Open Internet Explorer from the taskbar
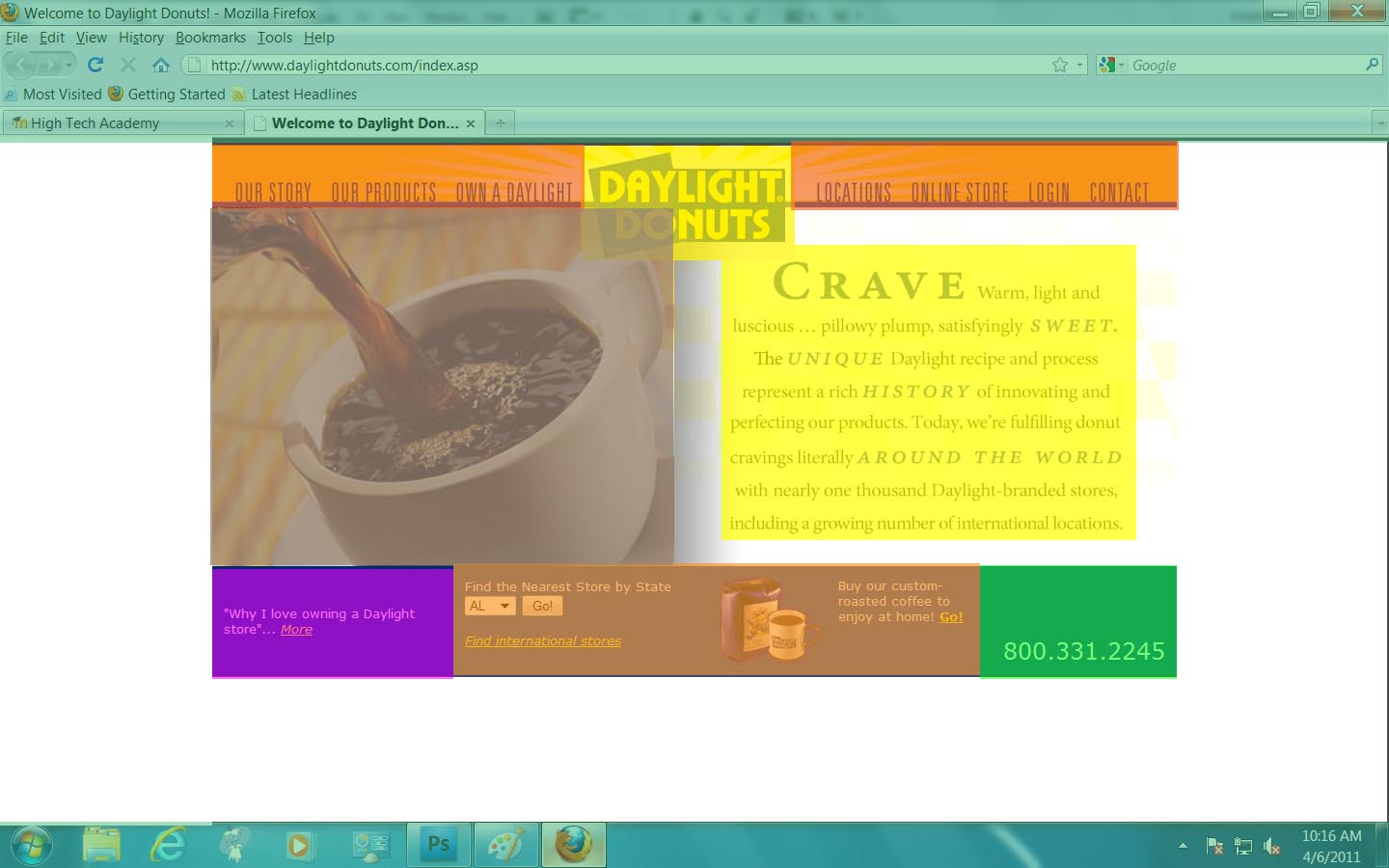 (x=169, y=846)
